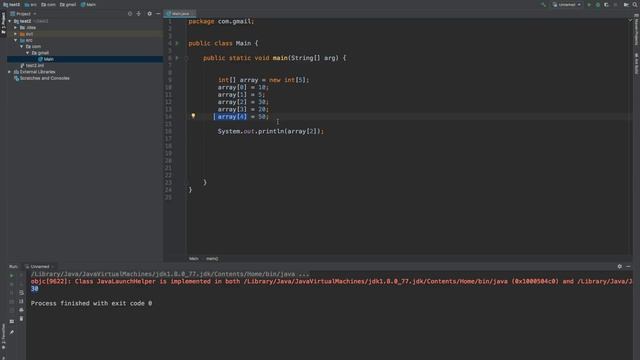The height and width of the screenshot is (360, 640).
Task: Click the console output value 30
Action: [34, 289]
